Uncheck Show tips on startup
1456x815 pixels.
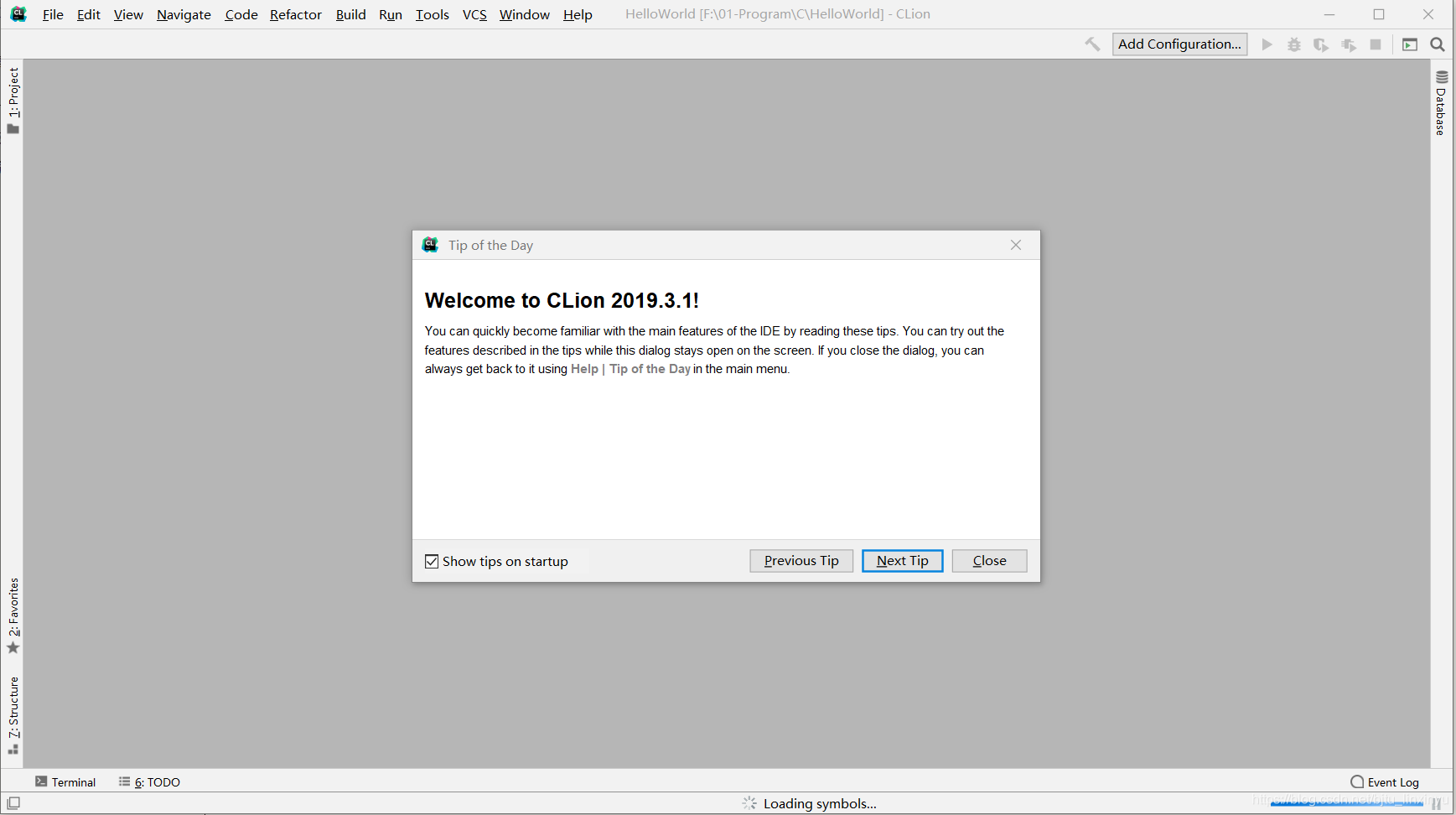coord(432,562)
